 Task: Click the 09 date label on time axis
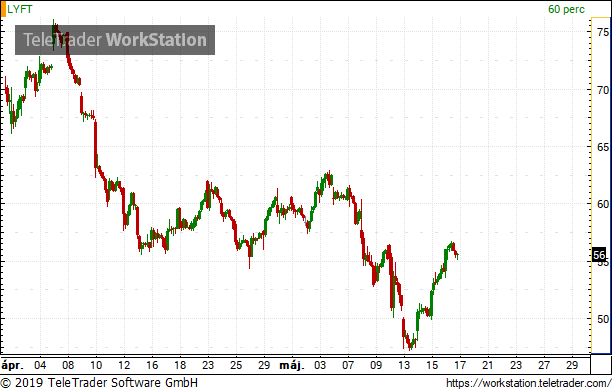coord(376,365)
